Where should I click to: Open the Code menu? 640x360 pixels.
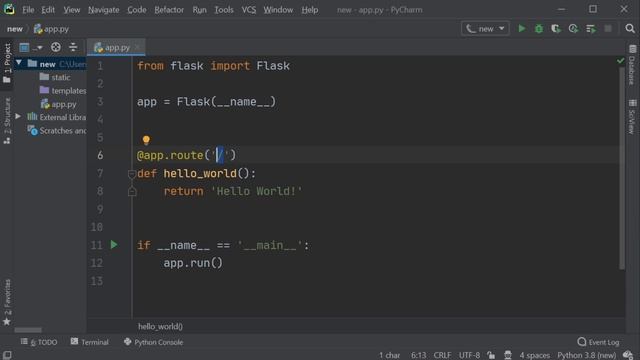pyautogui.click(x=137, y=10)
